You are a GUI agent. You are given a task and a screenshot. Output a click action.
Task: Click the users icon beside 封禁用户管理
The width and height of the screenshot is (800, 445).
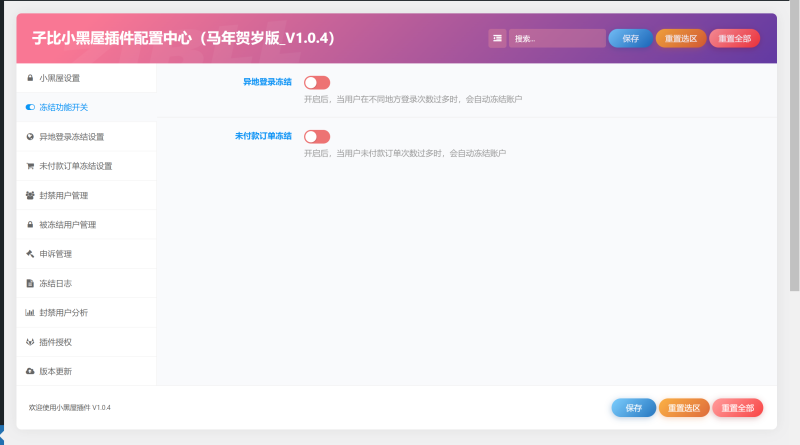[30, 195]
